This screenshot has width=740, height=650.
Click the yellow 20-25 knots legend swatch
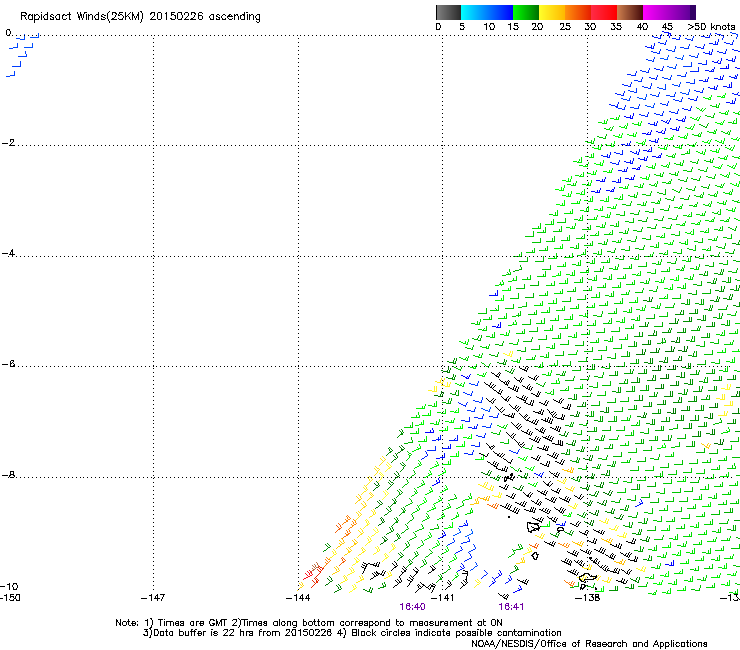coord(552,12)
